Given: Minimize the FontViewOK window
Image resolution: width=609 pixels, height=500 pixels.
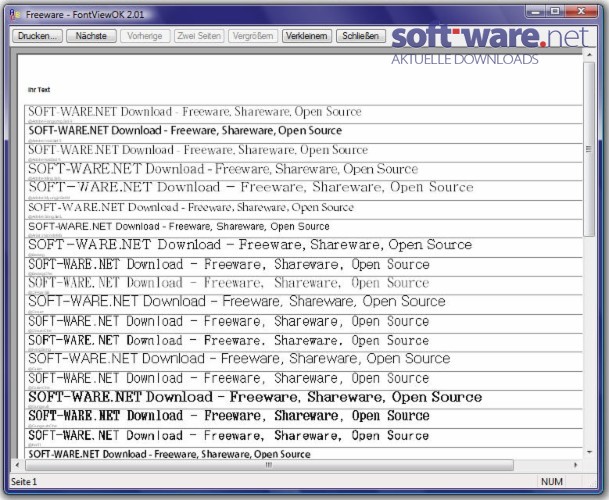Looking at the screenshot, I should click(x=536, y=12).
